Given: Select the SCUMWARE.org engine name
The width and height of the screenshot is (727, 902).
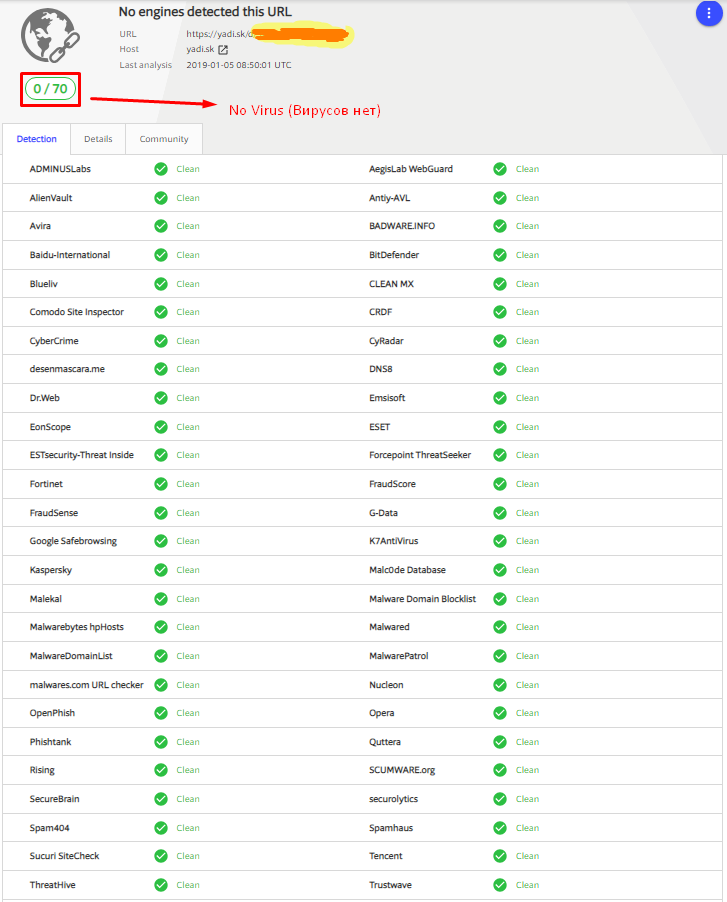Looking at the screenshot, I should (402, 770).
